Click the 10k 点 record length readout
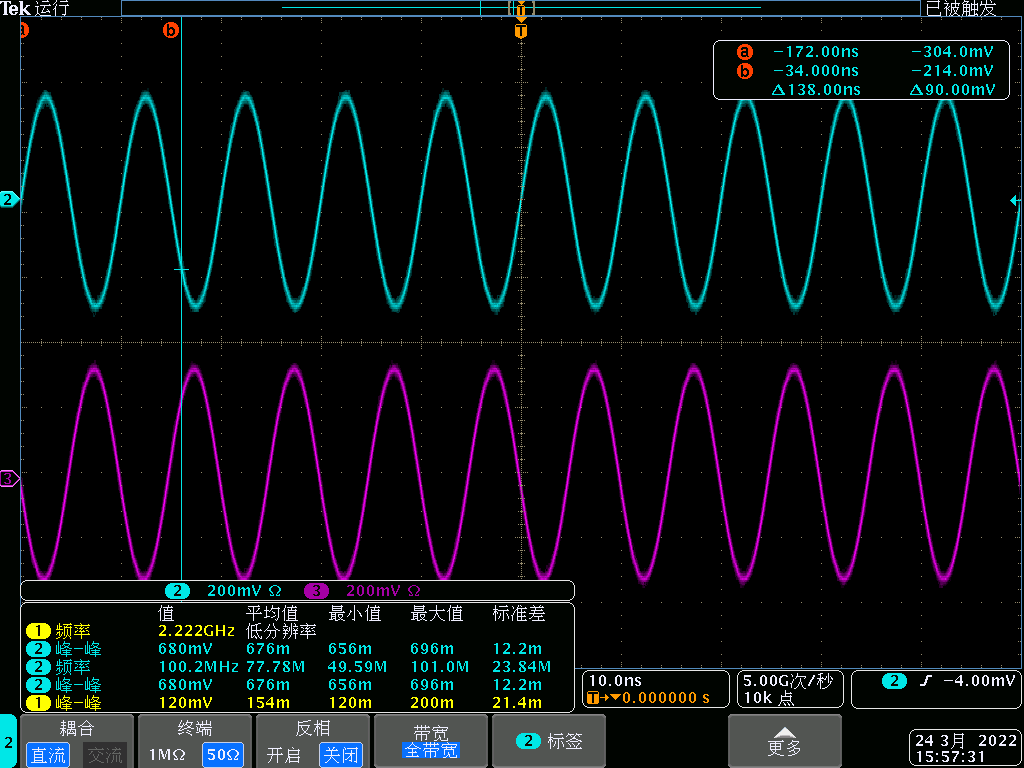This screenshot has height=768, width=1024. (x=769, y=698)
